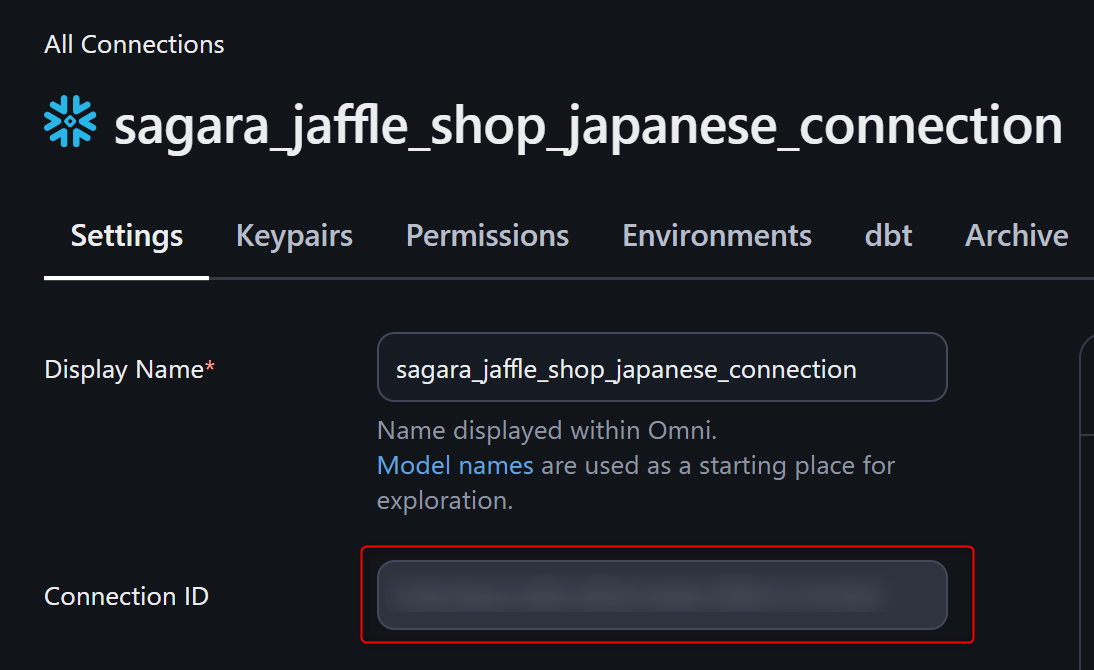This screenshot has width=1094, height=670.
Task: Click the "Name displayed within Omni." help text
Action: 547,431
